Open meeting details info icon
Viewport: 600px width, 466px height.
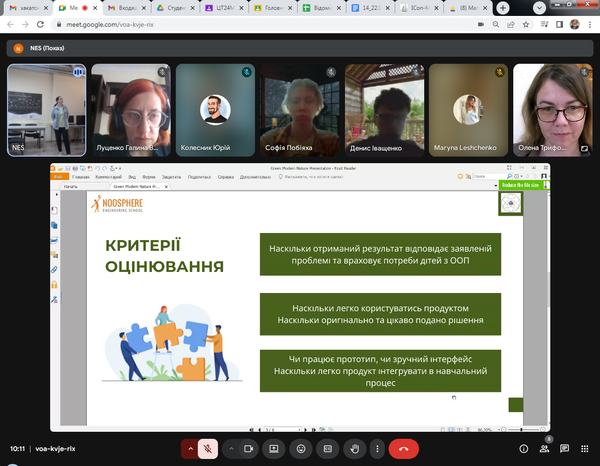pyautogui.click(x=524, y=449)
